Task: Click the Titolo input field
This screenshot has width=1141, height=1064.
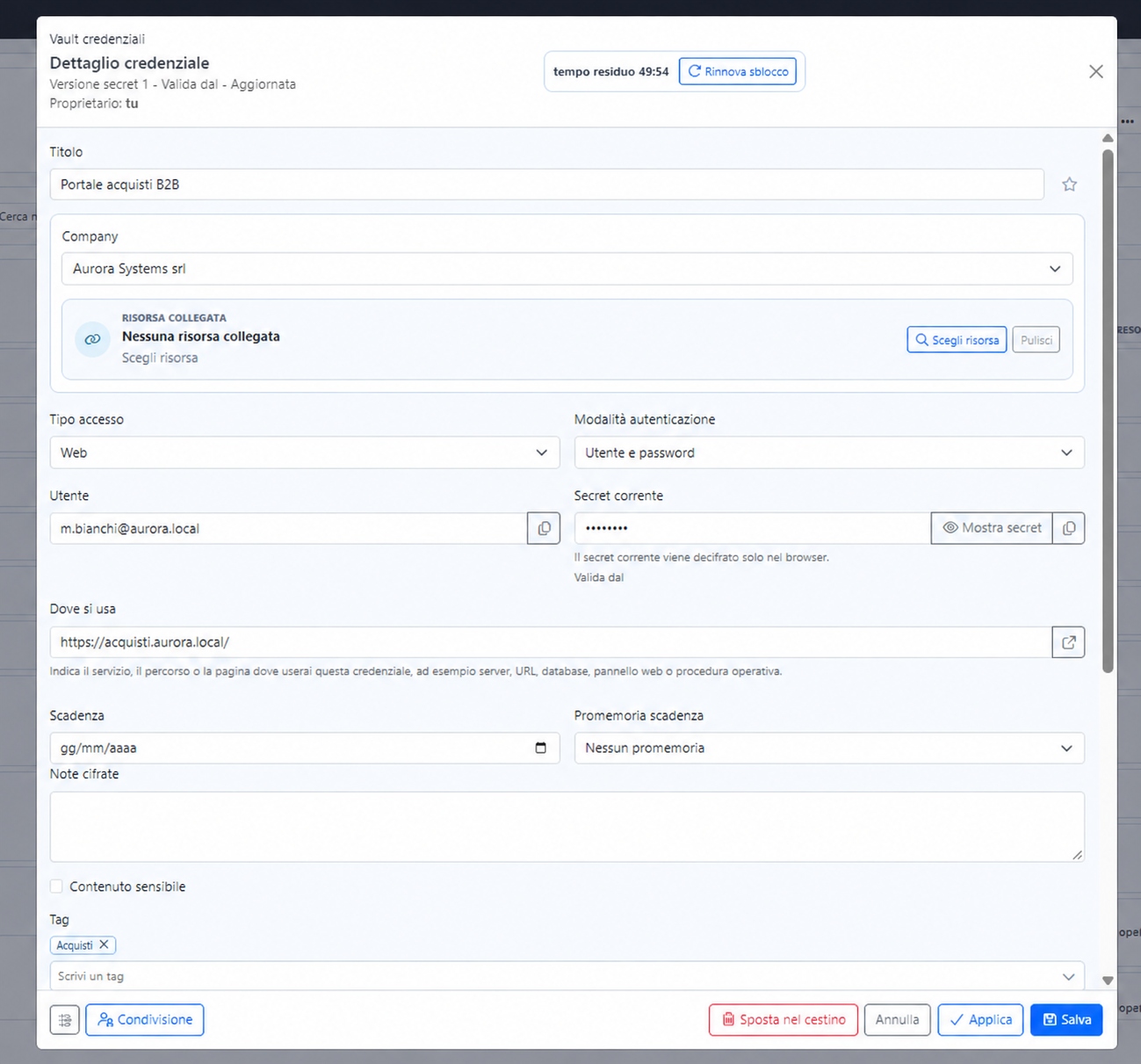Action: click(x=546, y=185)
